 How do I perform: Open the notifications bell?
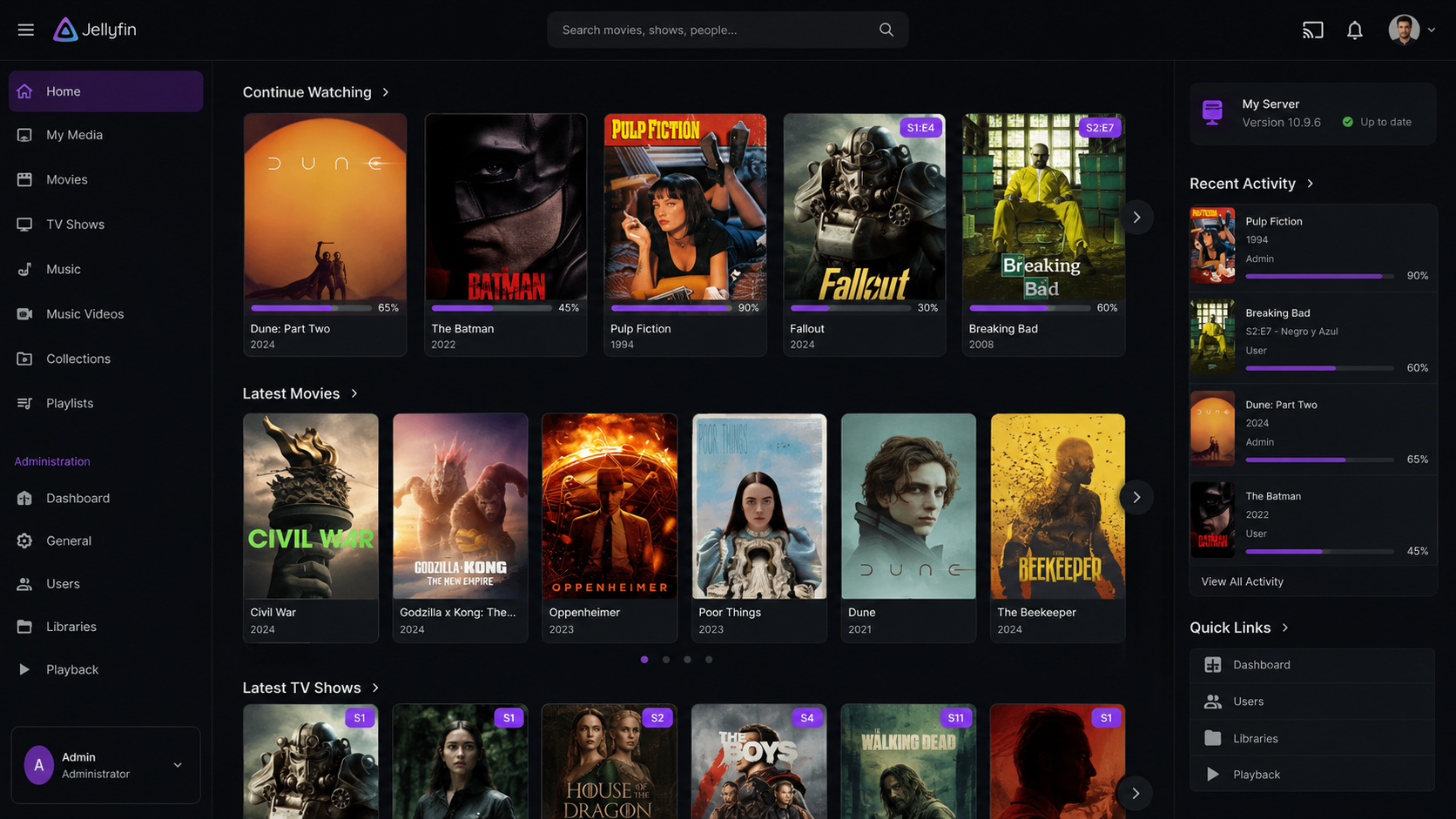[1355, 30]
